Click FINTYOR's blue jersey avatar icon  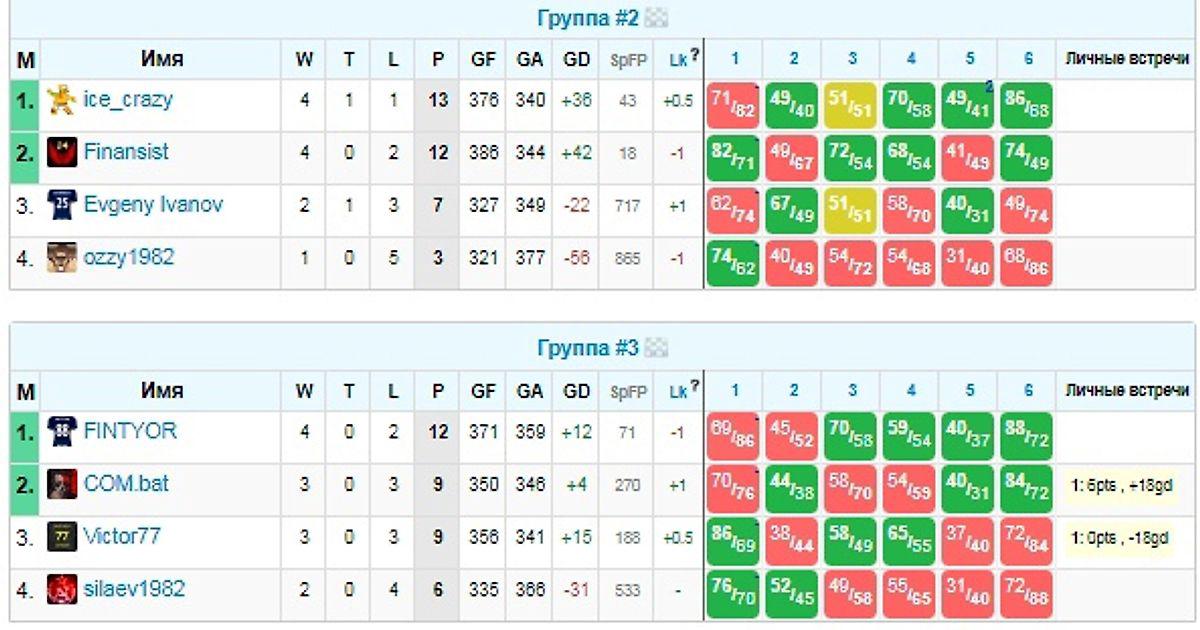62,431
